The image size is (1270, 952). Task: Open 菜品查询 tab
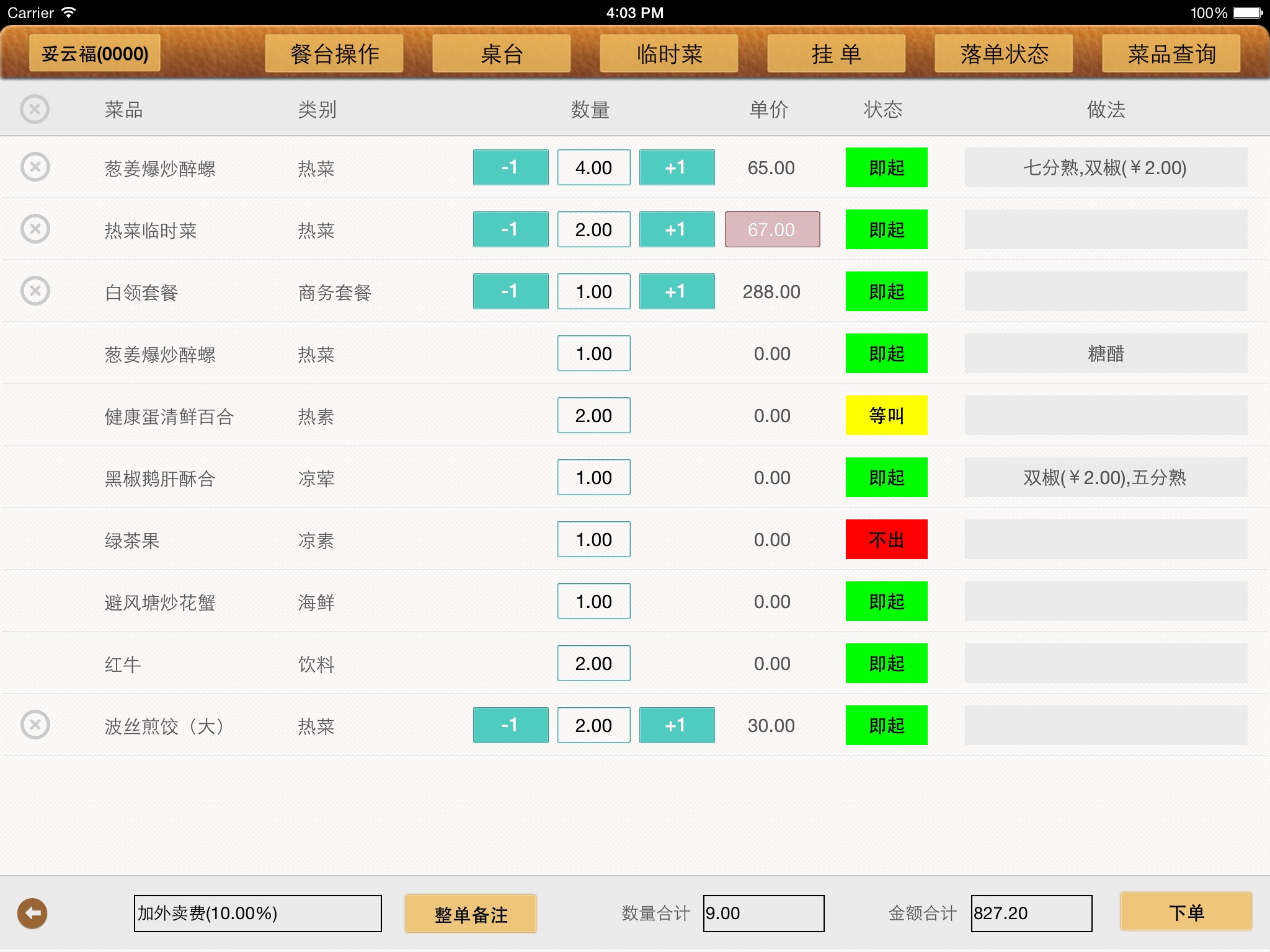(1171, 54)
